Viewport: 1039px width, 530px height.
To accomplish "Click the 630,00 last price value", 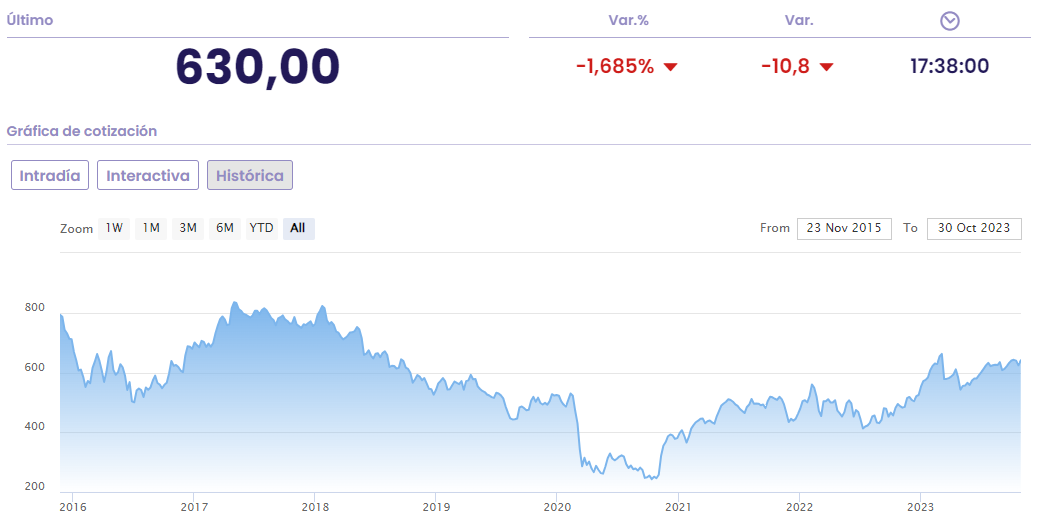I will point(258,66).
